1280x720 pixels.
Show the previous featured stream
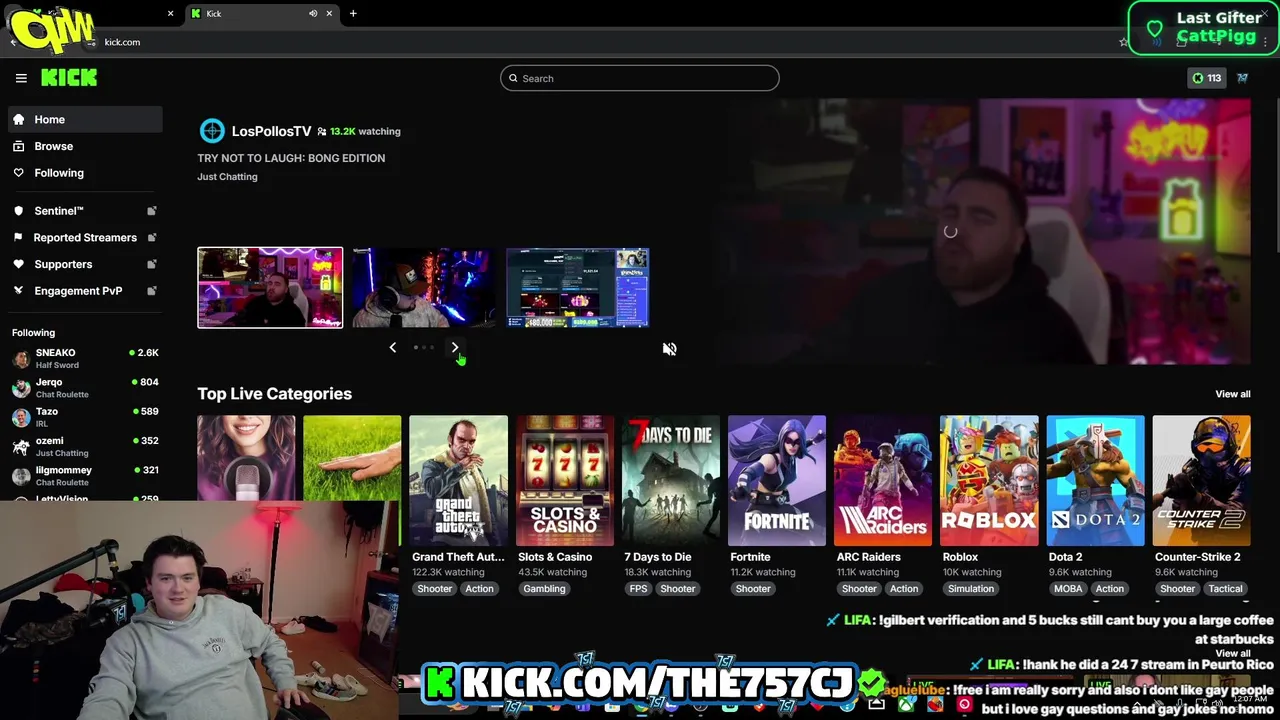(392, 347)
